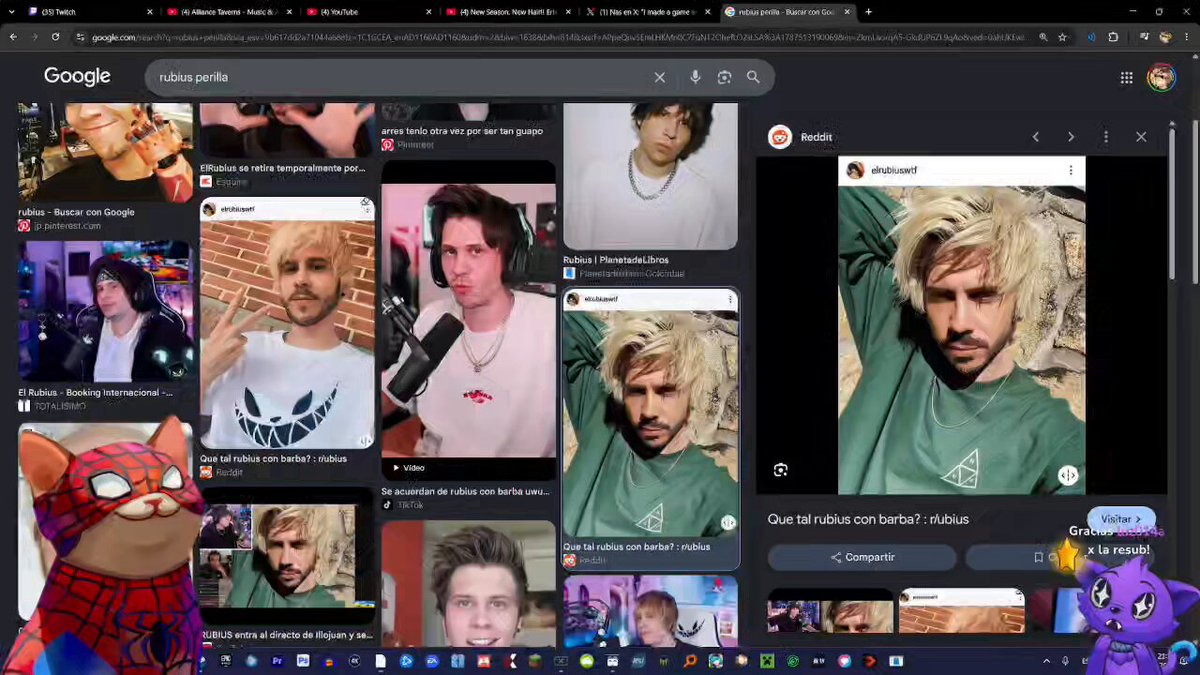
Task: Open the selected green shirt Reddit image result
Action: (650, 415)
